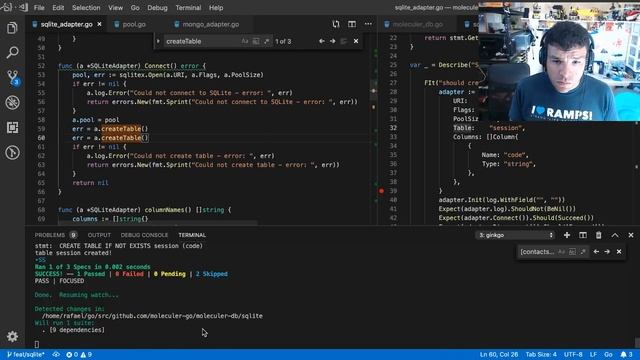Change LF line ending in status bar
640x360 pixels.
point(593,355)
